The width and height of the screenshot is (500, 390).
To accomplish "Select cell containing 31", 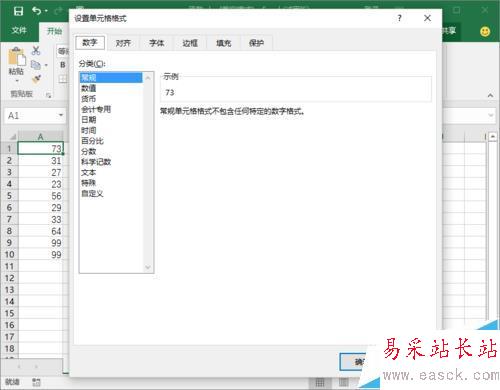I will coord(40,161).
